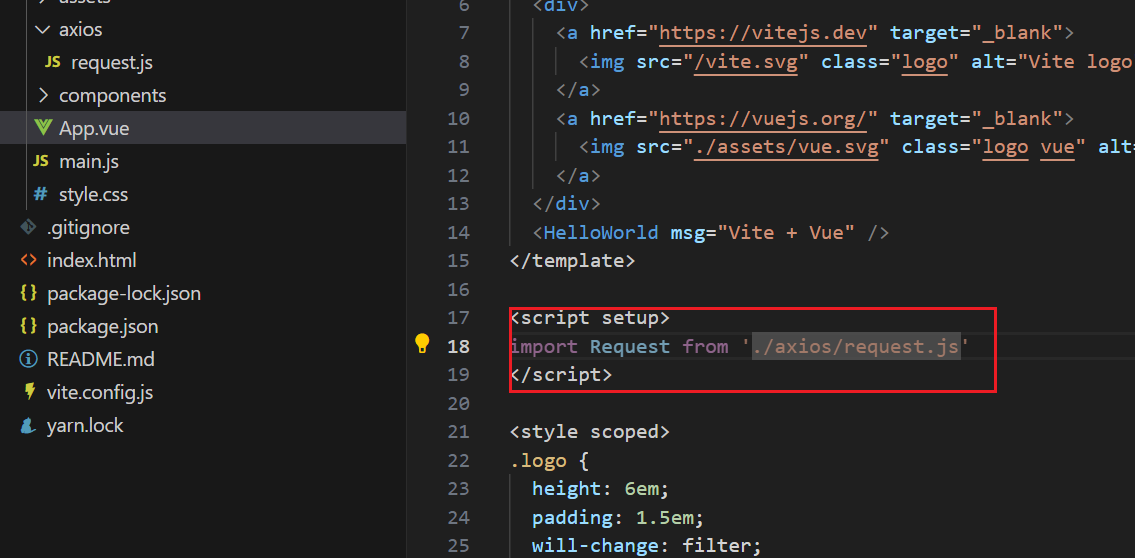Click the closing </script> tag
The width and height of the screenshot is (1135, 558).
561,375
